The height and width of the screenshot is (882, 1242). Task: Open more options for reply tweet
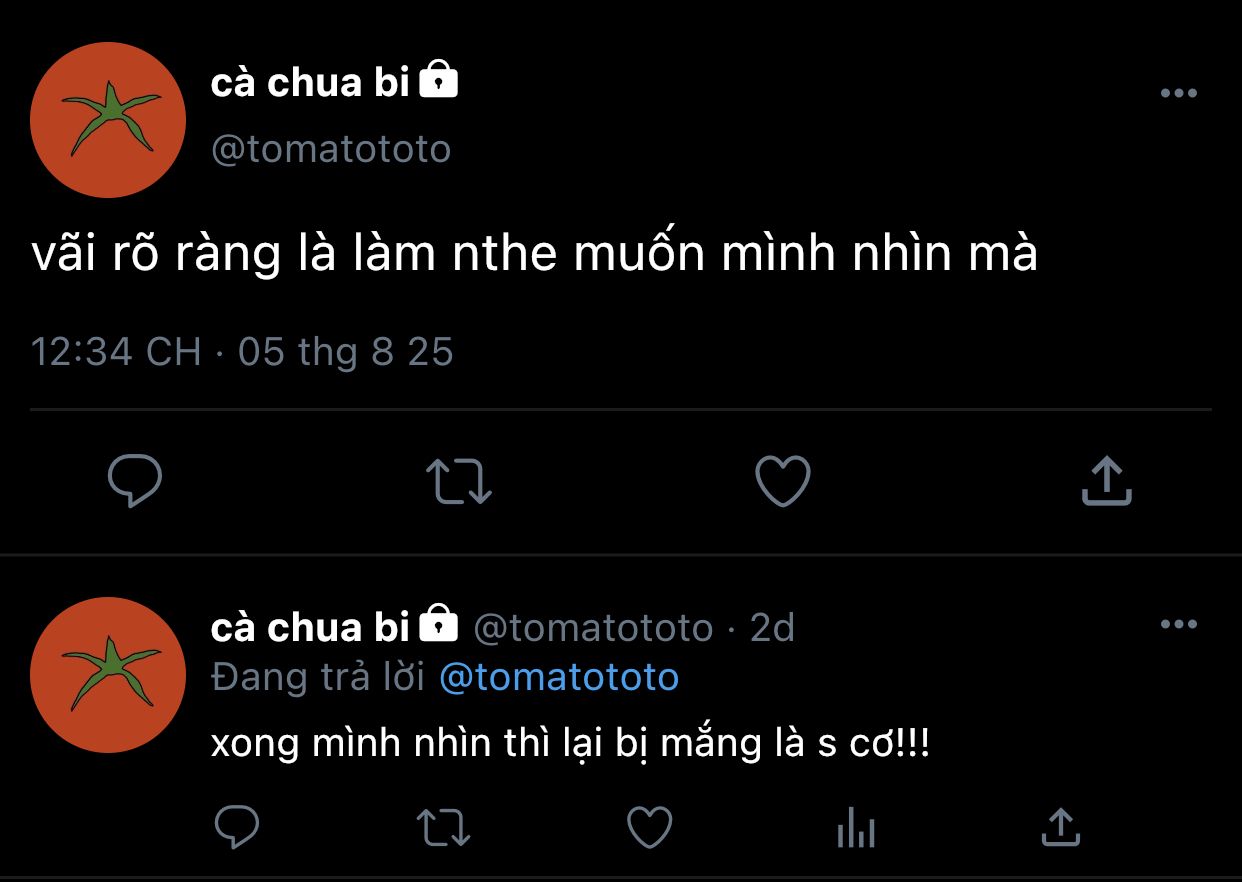click(1178, 625)
